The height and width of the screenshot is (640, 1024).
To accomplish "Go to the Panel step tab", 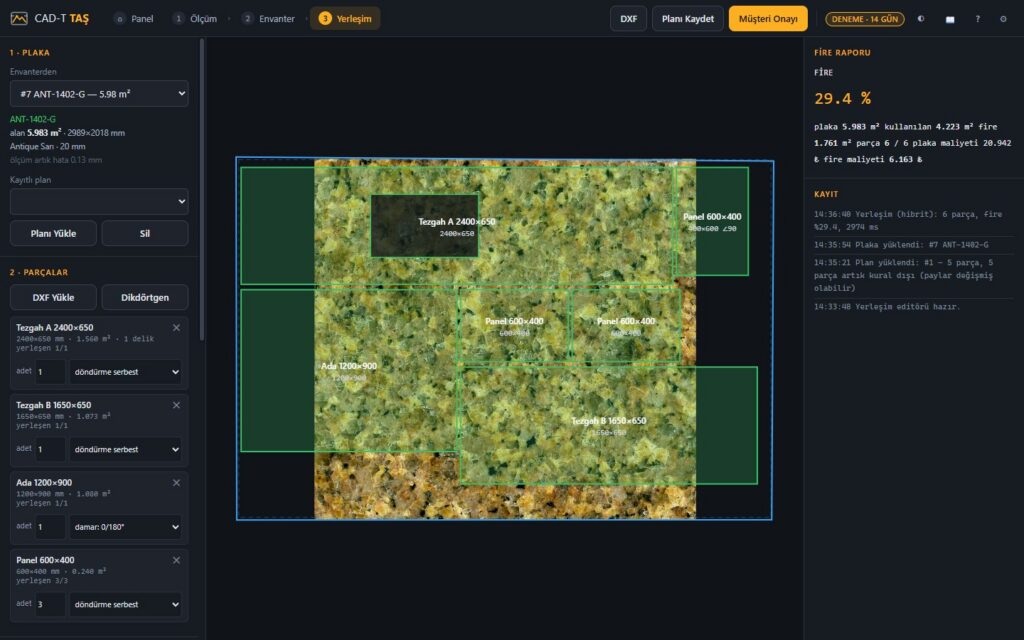I will coord(134,18).
